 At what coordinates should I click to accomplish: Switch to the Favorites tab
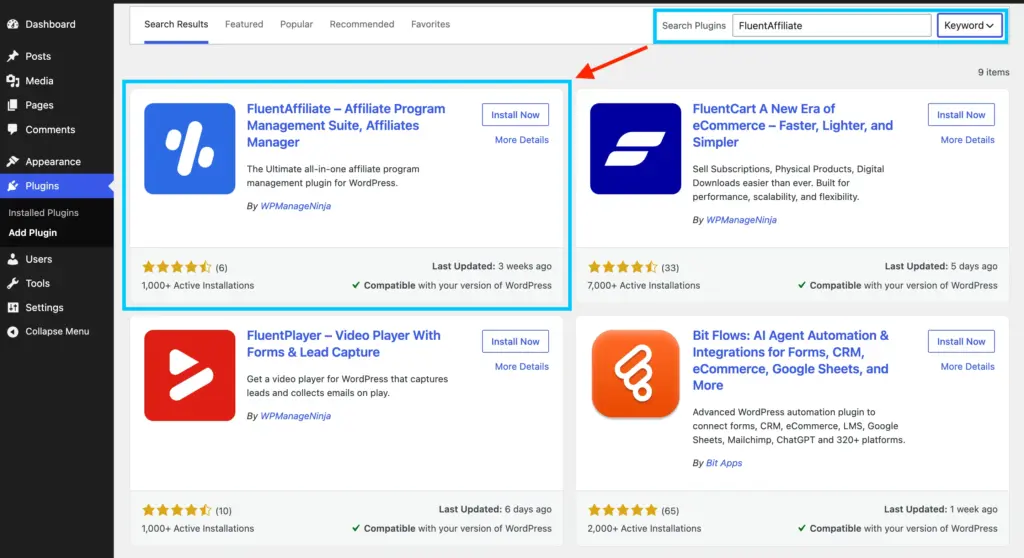click(x=430, y=24)
